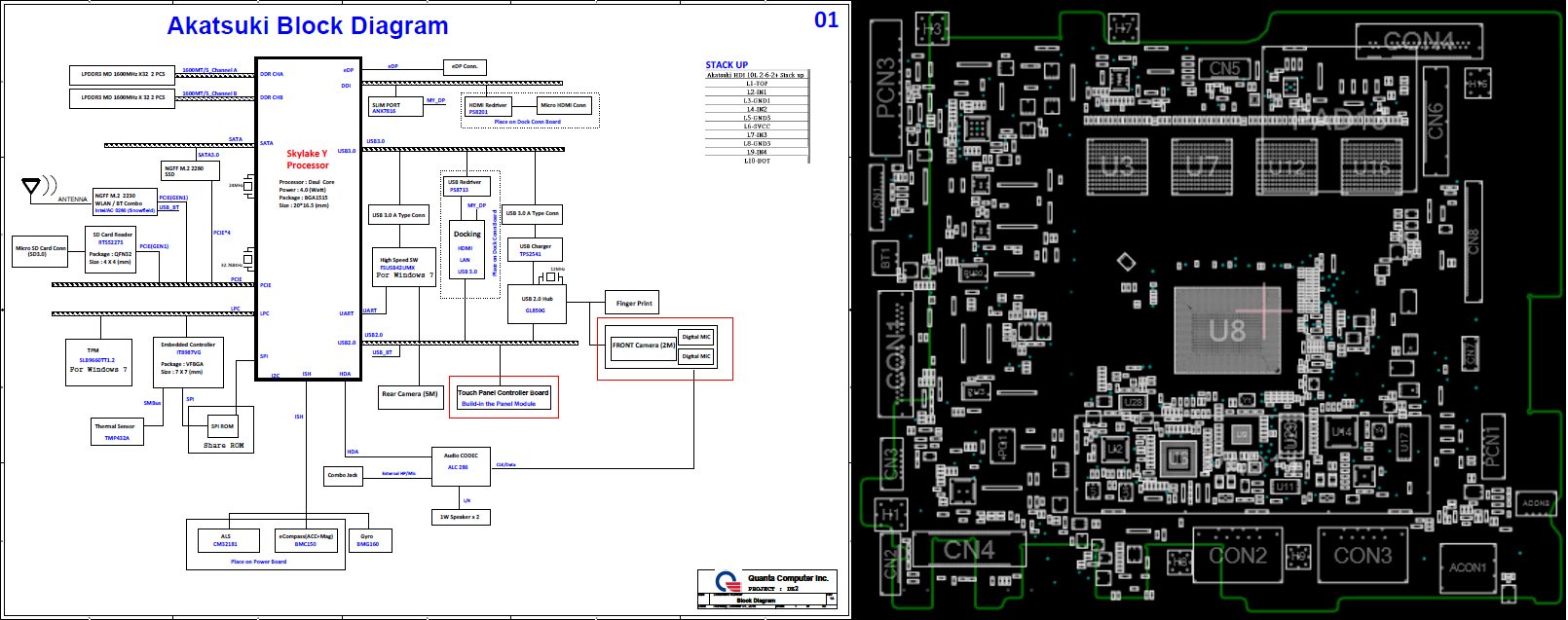Click the PCN3 connector on the PCB
The height and width of the screenshot is (620, 1568).
886,88
